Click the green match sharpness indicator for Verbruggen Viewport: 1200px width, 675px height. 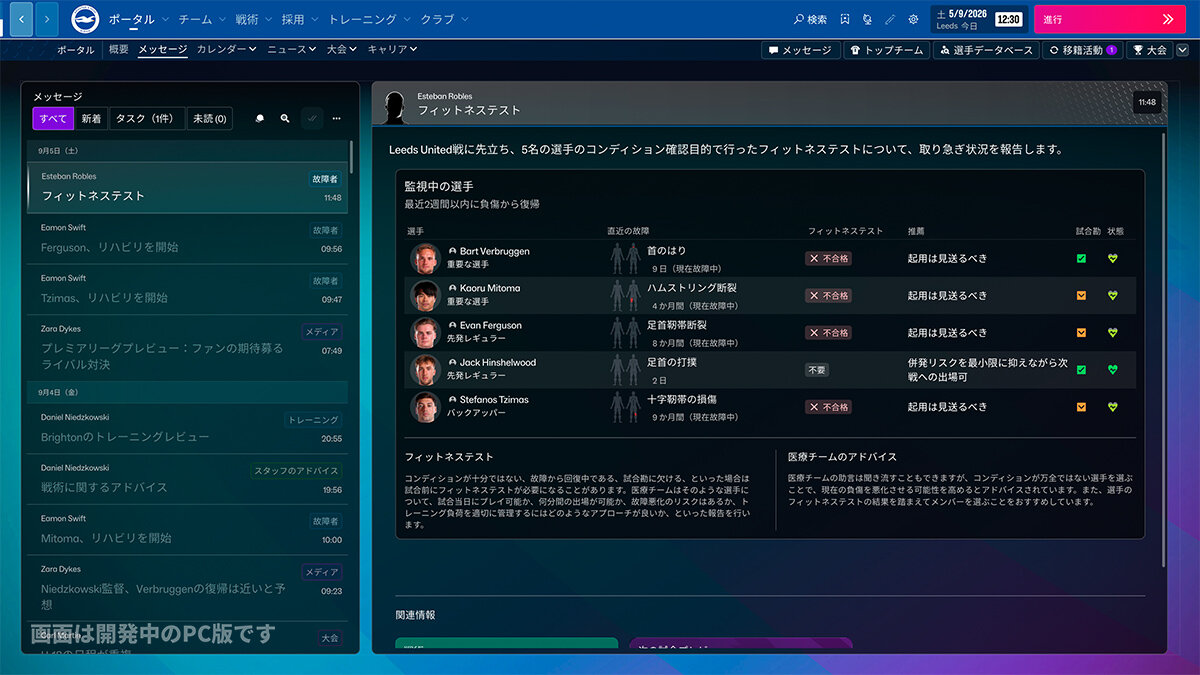click(1081, 258)
